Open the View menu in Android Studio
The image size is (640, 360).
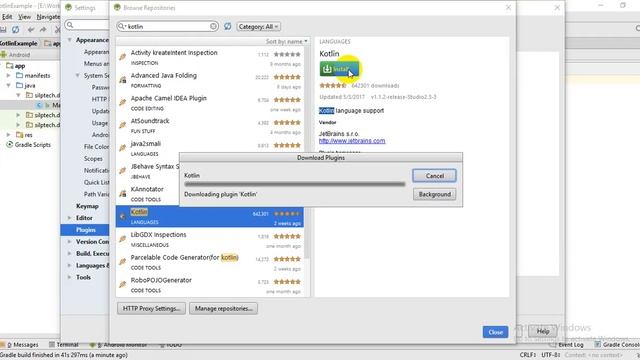pyautogui.click(x=24, y=17)
